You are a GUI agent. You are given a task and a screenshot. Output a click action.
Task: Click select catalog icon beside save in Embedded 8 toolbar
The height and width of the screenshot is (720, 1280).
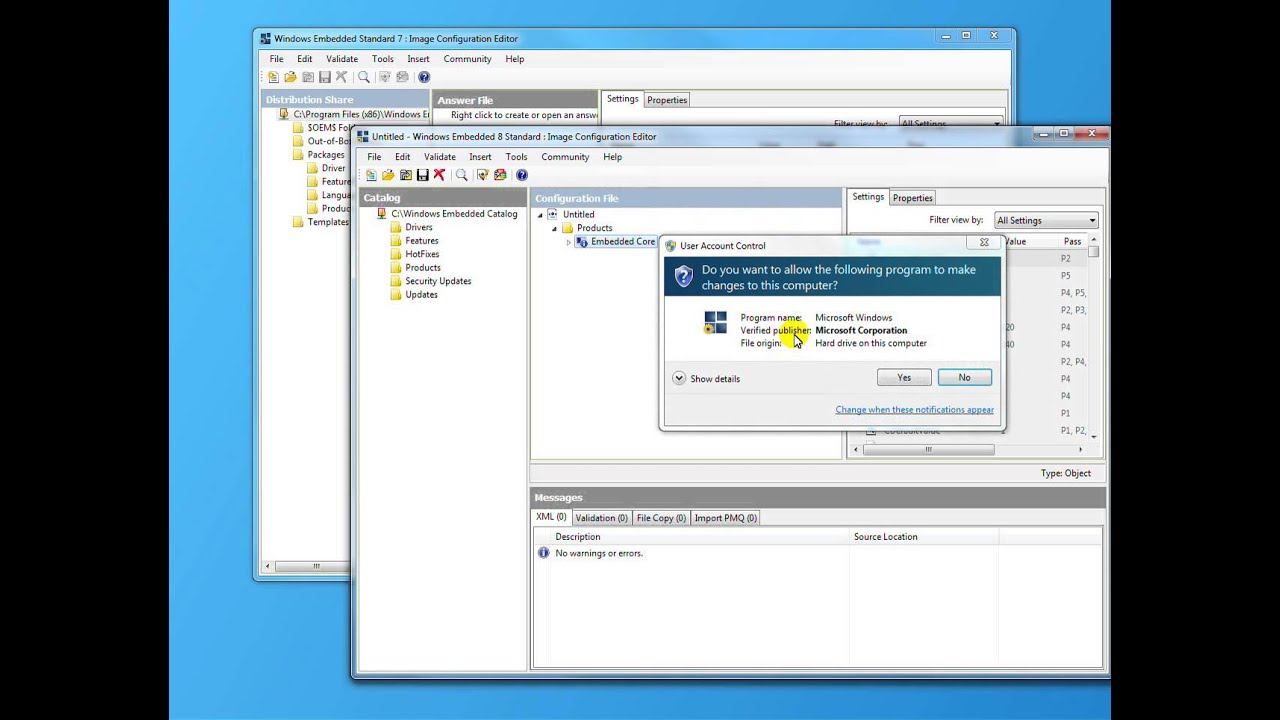(406, 175)
